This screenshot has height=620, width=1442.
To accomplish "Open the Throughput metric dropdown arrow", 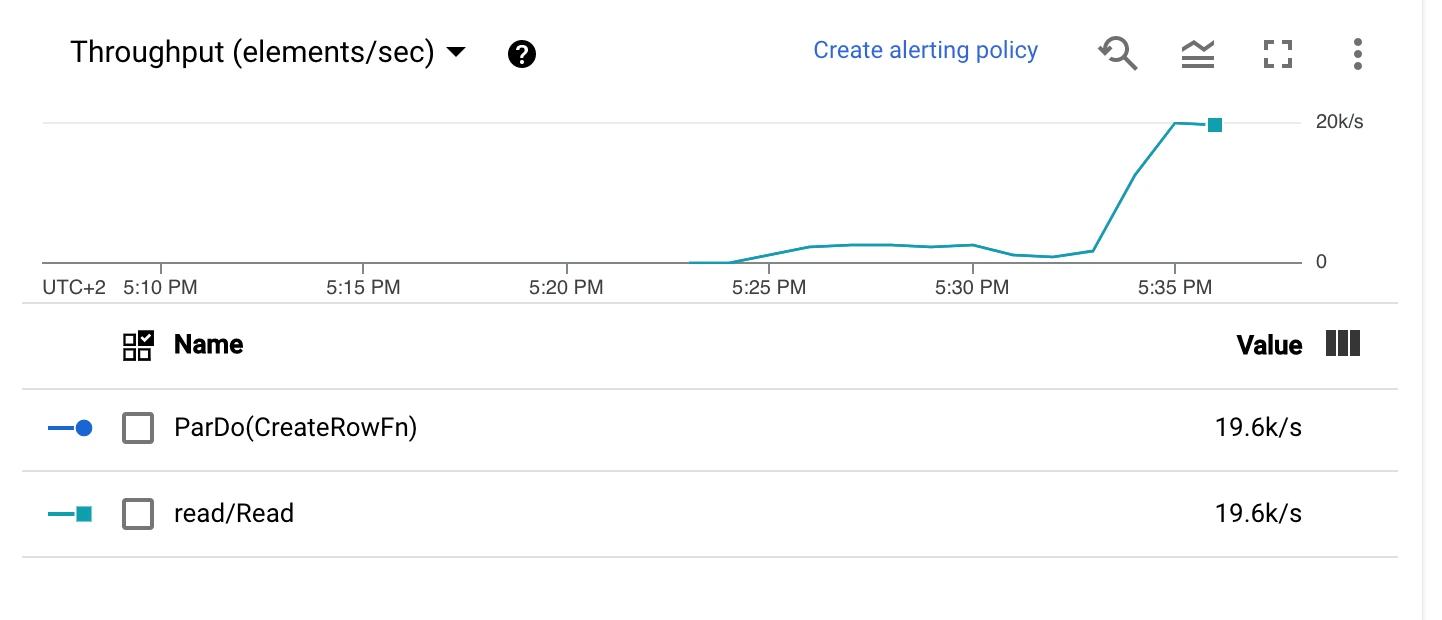I will tap(456, 52).
